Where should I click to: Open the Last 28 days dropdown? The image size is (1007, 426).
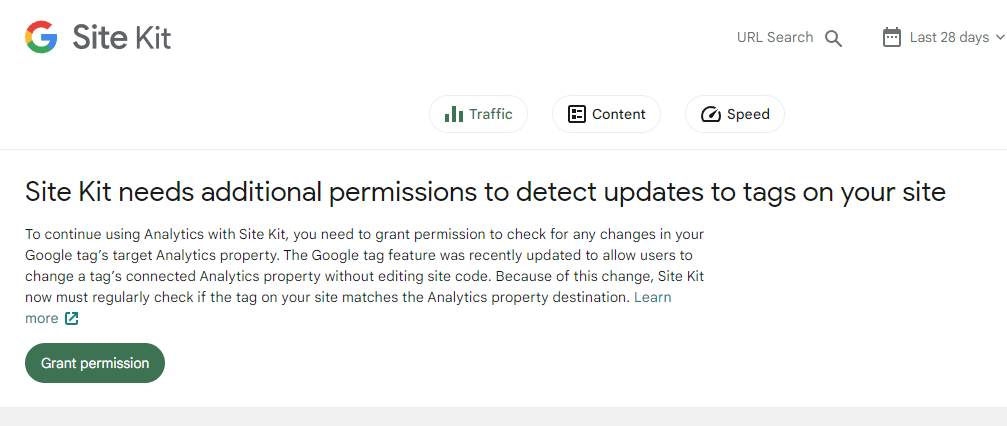(948, 38)
